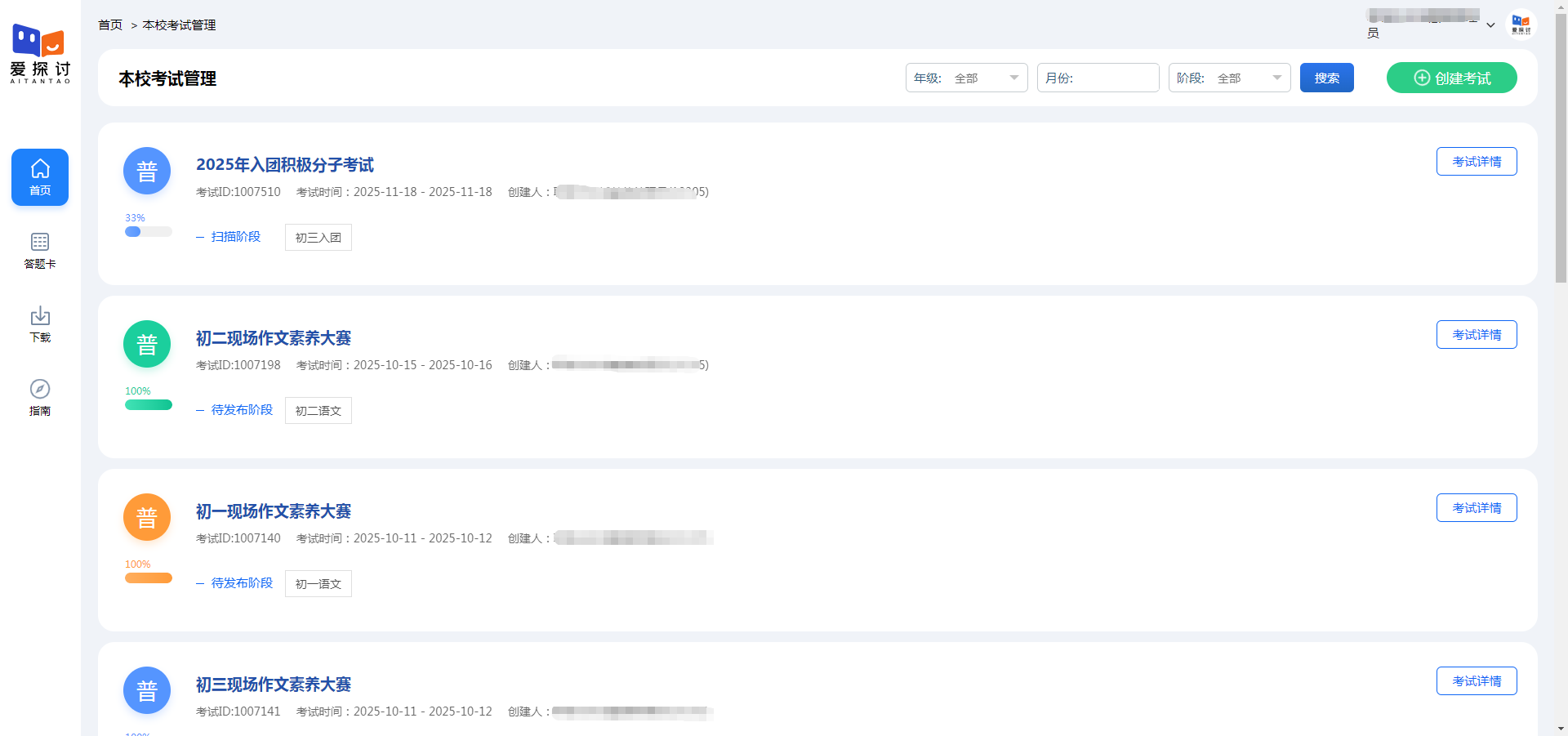Screen dimensions: 1568x736
Task: Click the green 创建考试 button
Action: coord(1451,78)
